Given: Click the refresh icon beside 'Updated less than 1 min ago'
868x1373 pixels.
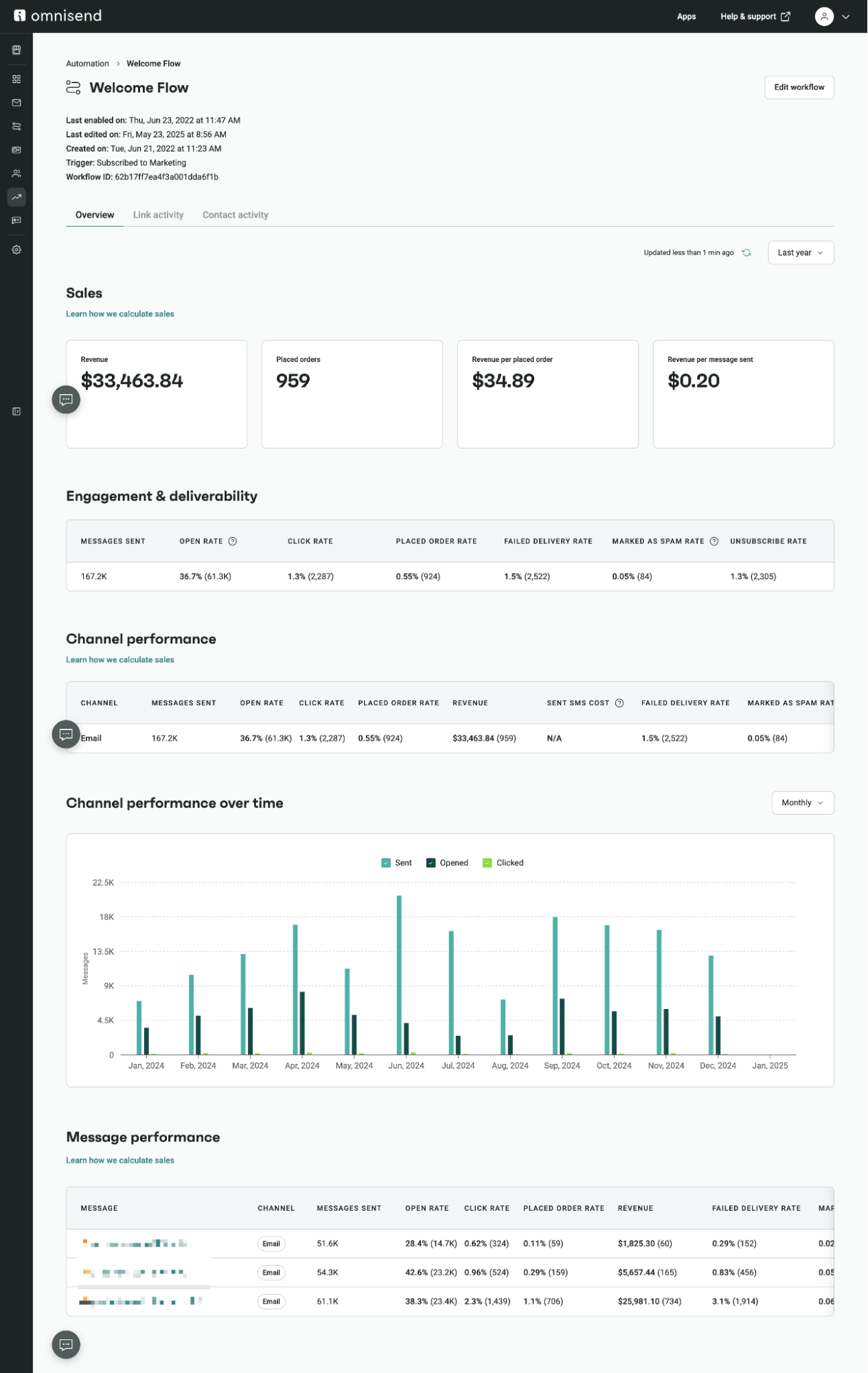Looking at the screenshot, I should pyautogui.click(x=746, y=253).
